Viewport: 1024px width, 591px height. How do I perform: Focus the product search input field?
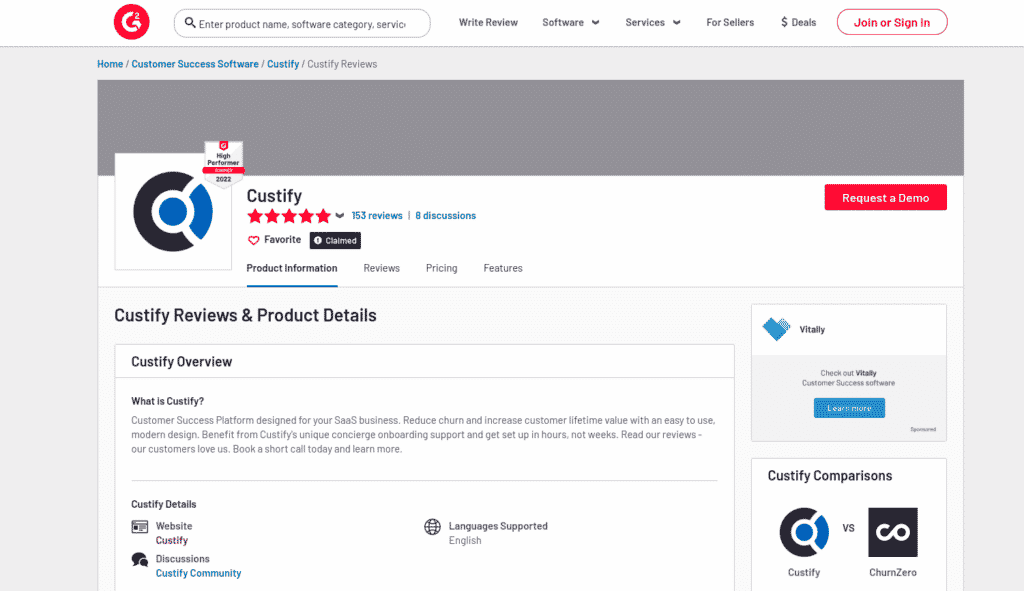pos(302,24)
